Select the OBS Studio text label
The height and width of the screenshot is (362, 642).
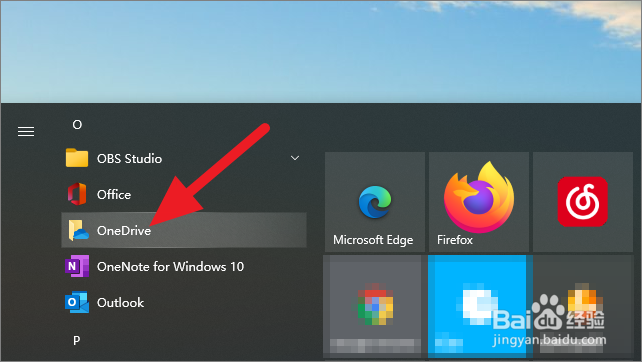point(129,158)
